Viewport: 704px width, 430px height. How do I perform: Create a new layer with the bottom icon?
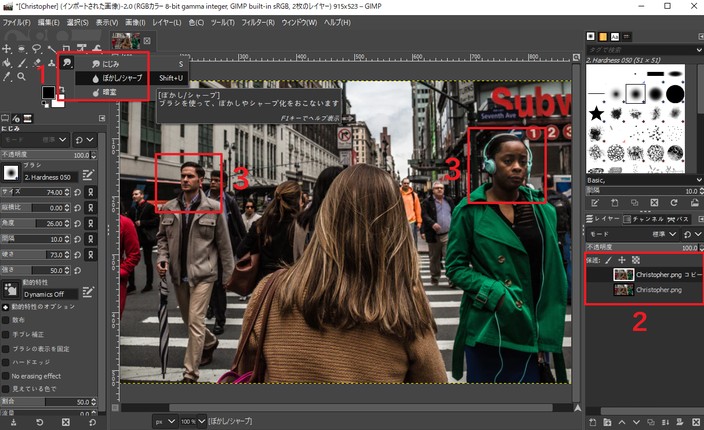(x=593, y=422)
